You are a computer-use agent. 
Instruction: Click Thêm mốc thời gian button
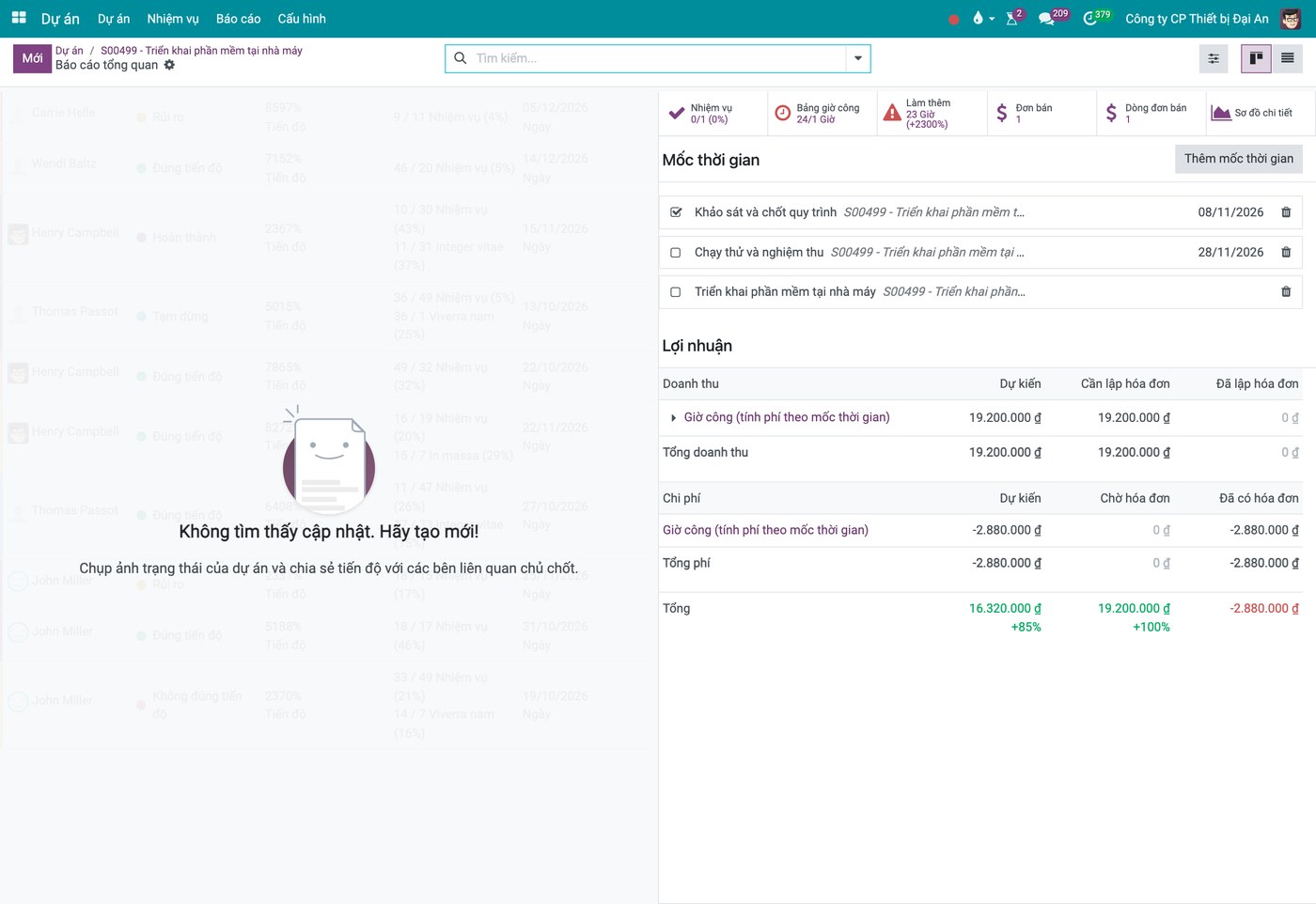click(x=1238, y=159)
